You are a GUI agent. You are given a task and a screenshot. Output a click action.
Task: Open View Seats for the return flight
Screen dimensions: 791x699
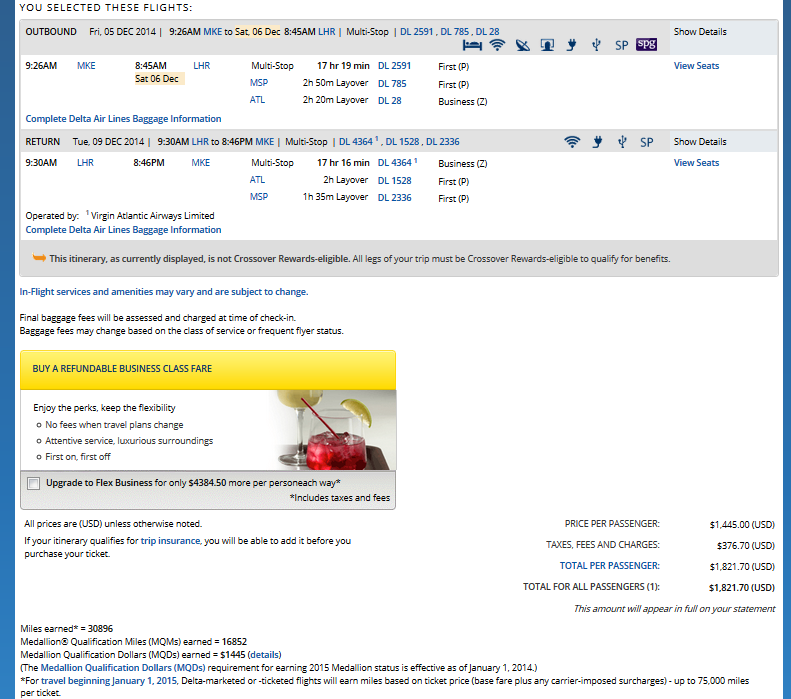pos(696,163)
